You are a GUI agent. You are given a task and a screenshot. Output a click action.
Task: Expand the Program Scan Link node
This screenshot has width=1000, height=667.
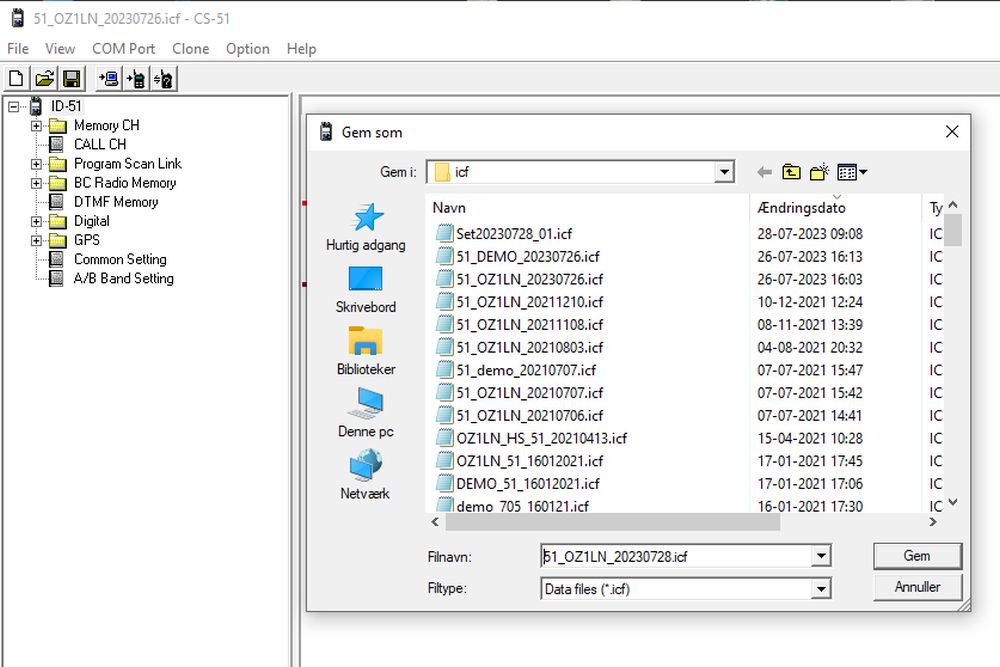36,164
